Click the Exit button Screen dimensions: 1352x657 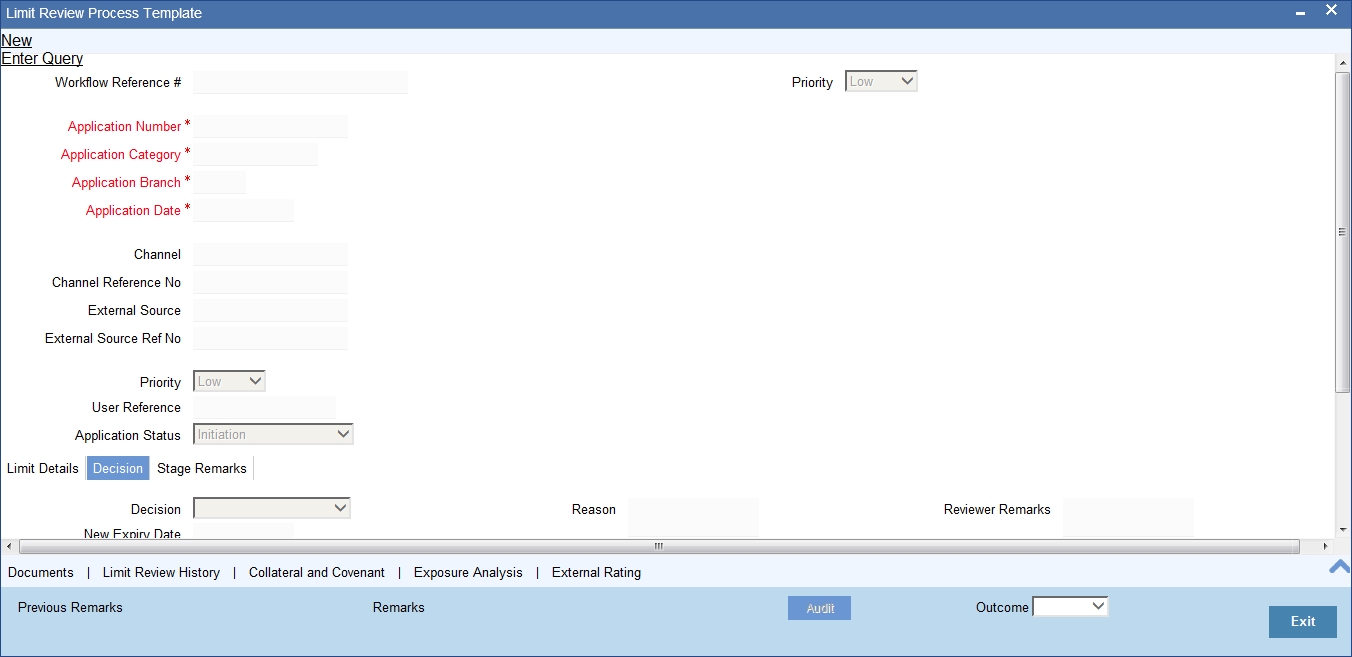[x=1303, y=621]
